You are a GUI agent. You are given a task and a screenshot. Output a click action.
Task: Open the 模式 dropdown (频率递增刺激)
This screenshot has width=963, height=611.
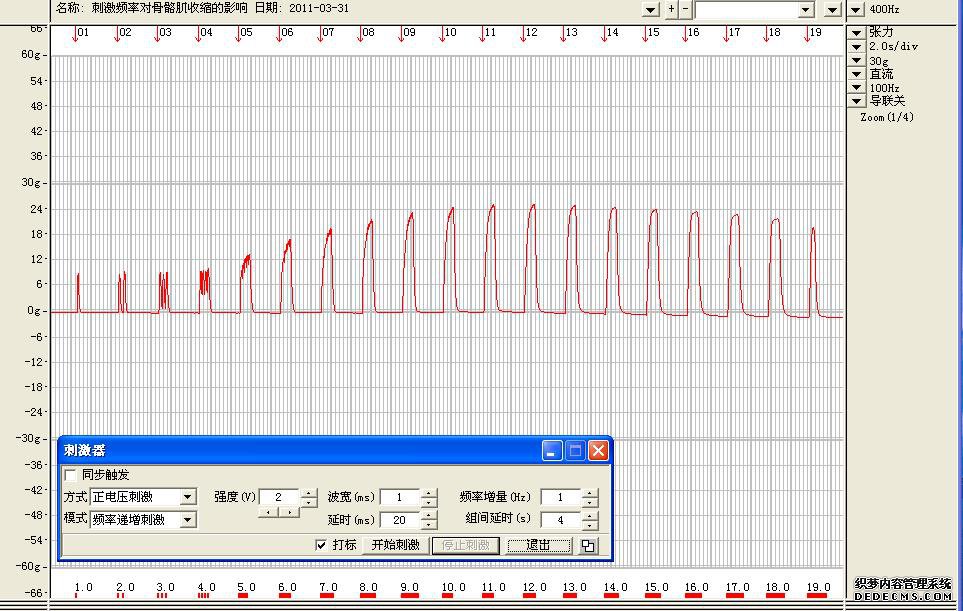click(187, 520)
